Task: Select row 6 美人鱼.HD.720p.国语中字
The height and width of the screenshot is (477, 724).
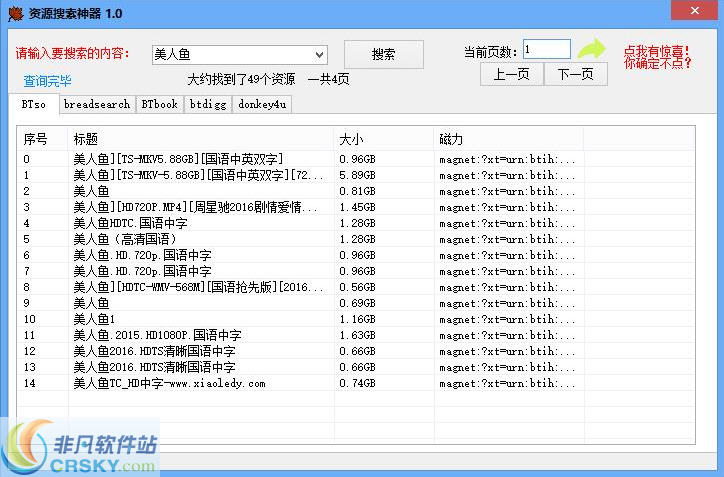Action: point(142,255)
